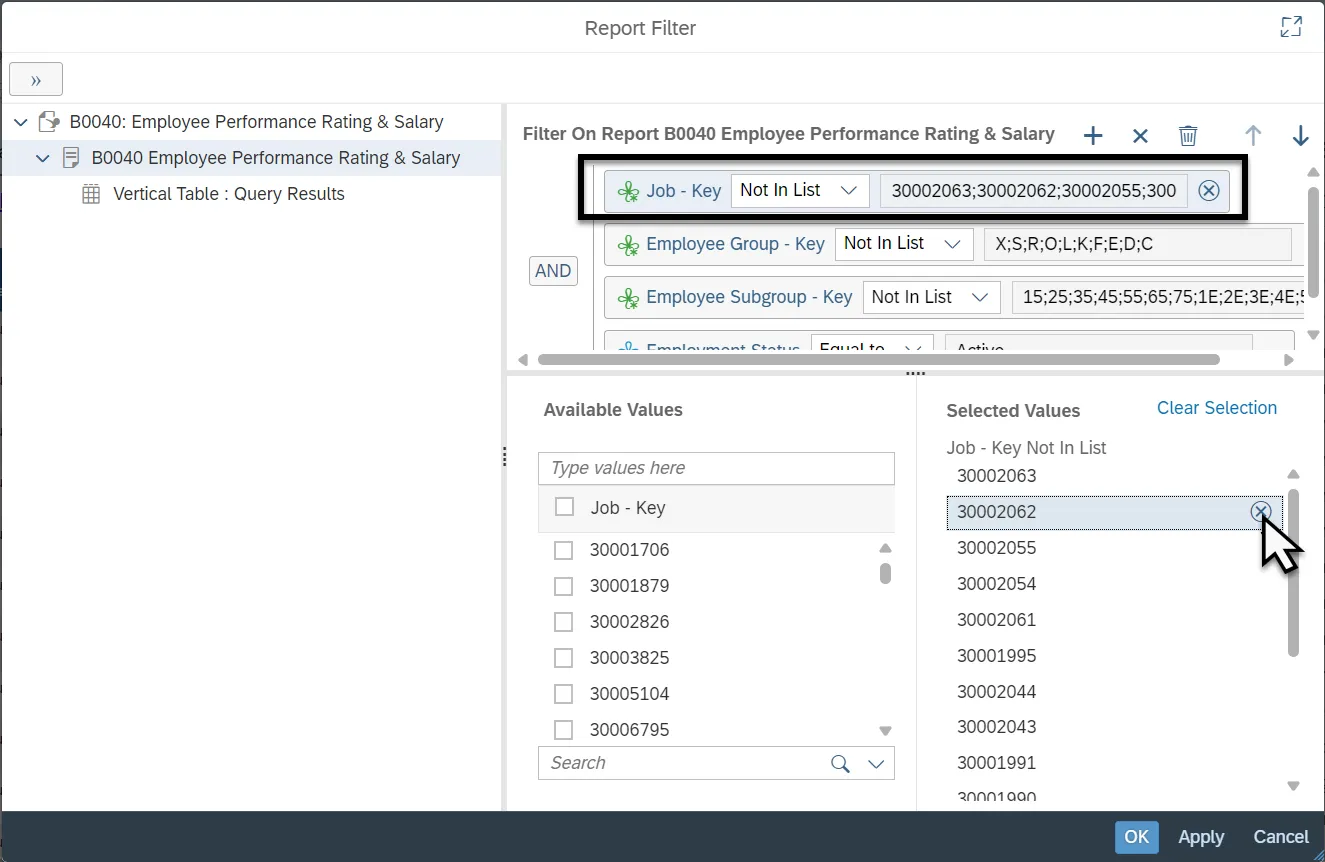Click the X icon in filter toolbar
Viewport: 1325px width, 862px height.
tap(1140, 136)
